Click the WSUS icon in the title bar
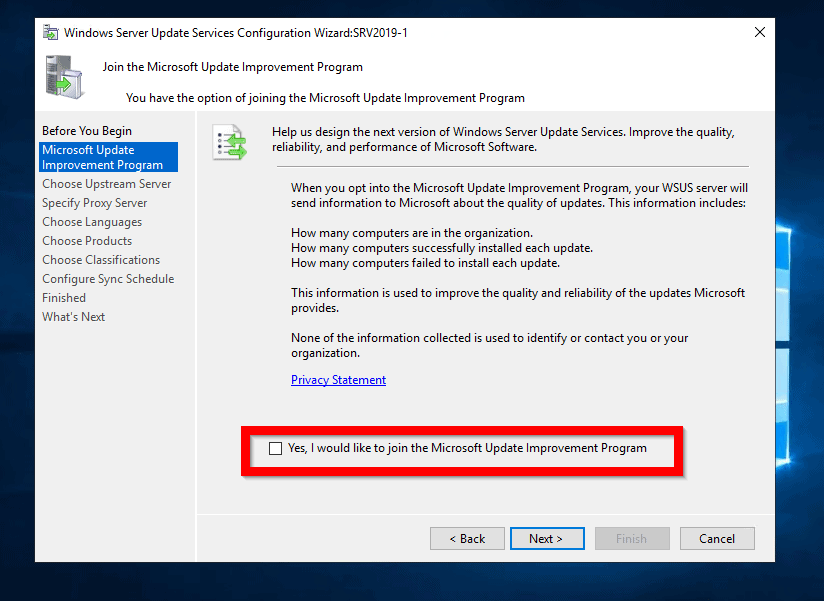The width and height of the screenshot is (824, 601). 49,32
